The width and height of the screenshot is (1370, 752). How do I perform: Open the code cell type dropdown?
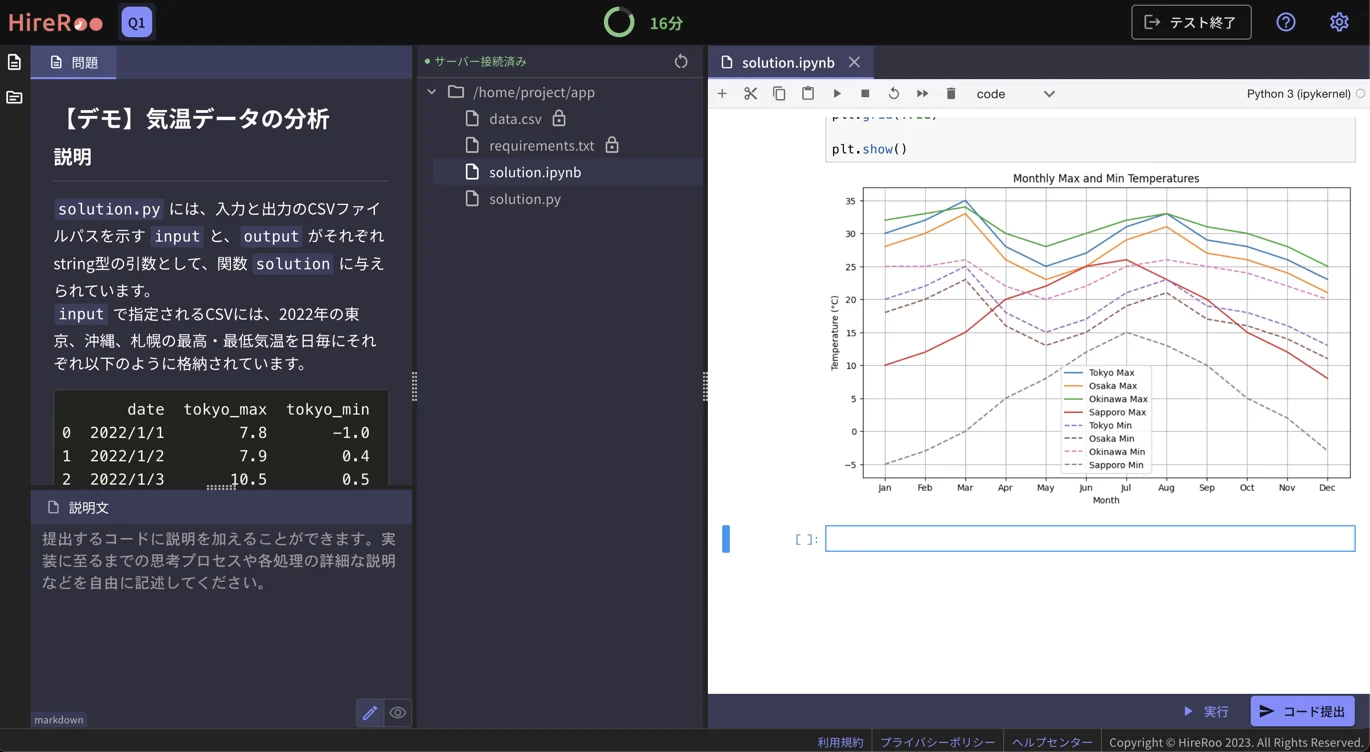(1015, 94)
